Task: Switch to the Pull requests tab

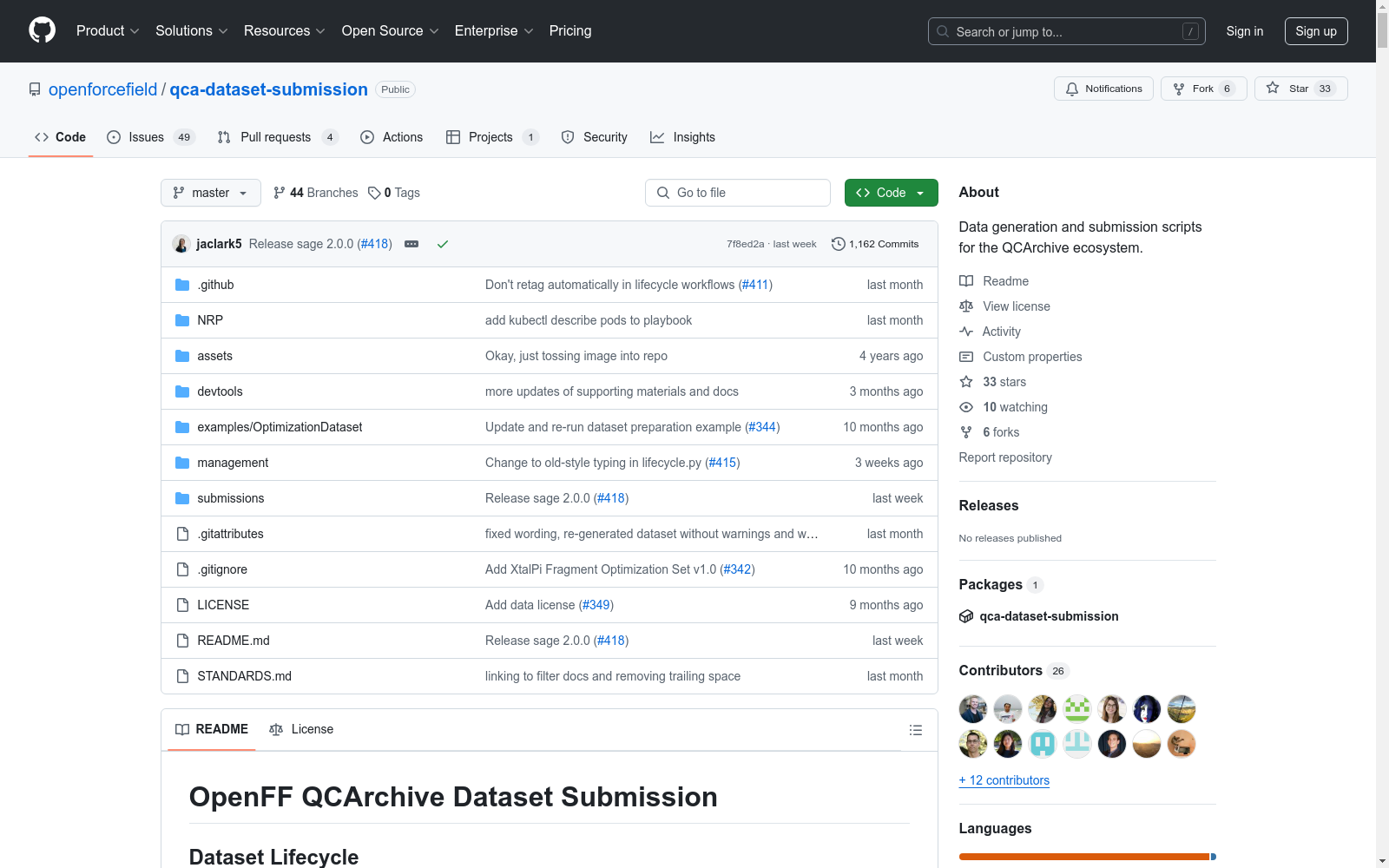Action: [x=277, y=137]
